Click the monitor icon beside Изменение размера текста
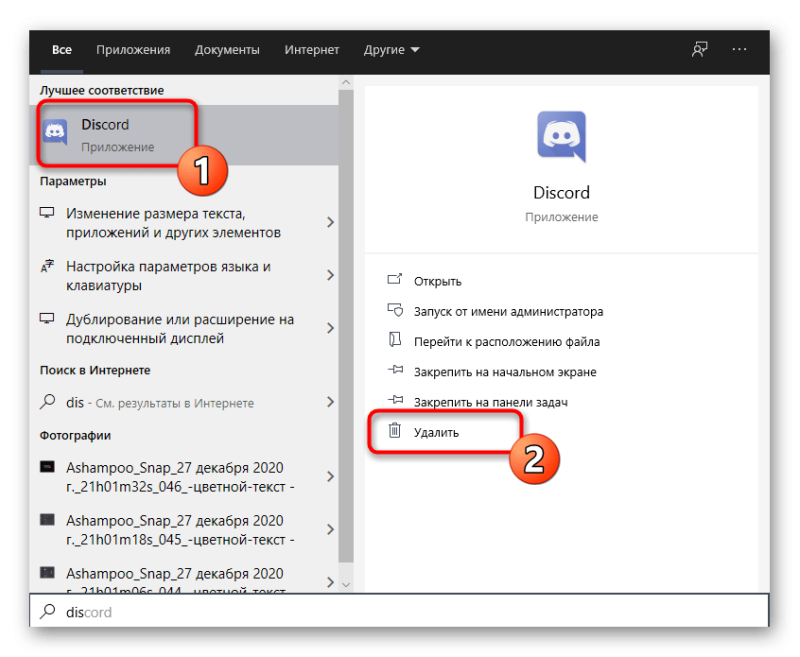This screenshot has width=800, height=657. [x=47, y=213]
